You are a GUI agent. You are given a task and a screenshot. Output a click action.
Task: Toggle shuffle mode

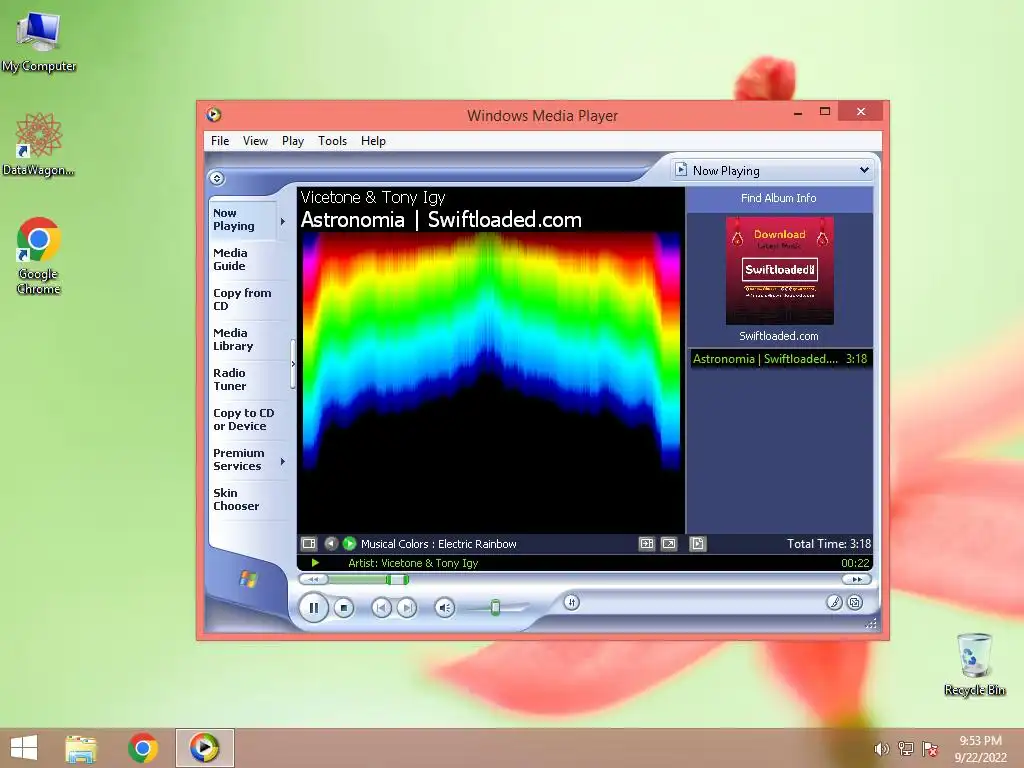pyautogui.click(x=571, y=602)
